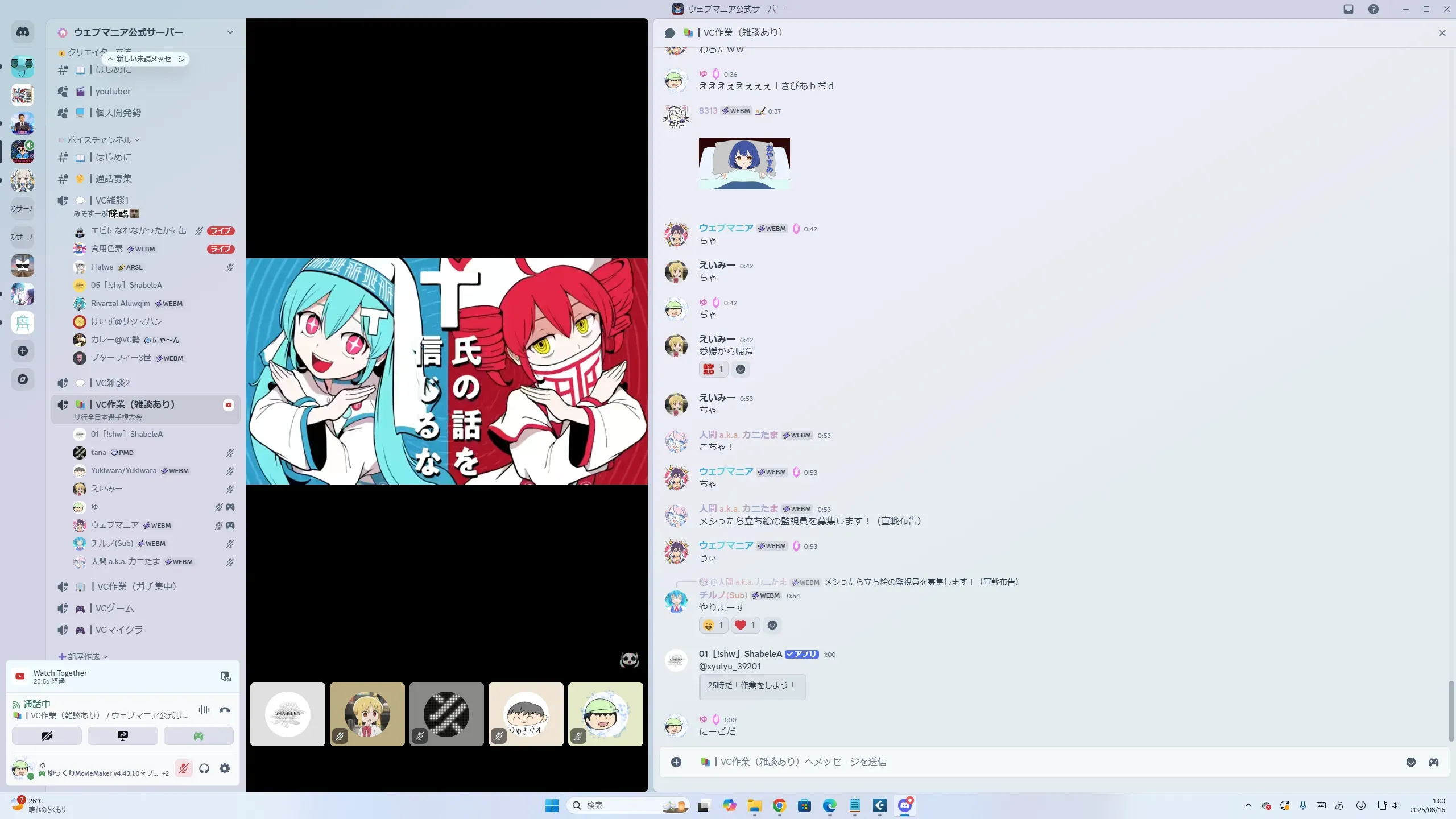Screen dimensions: 1456x819
Task: Open Discord direct messages home icon
Action: click(x=23, y=32)
